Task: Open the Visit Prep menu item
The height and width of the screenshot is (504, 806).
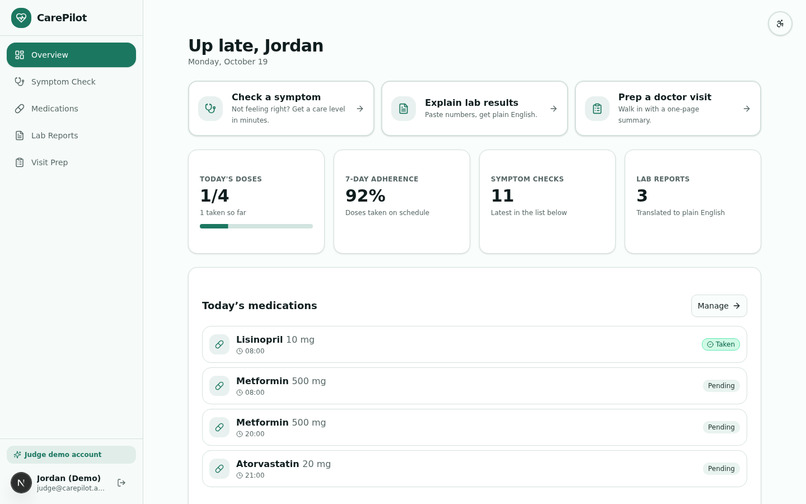Action: point(71,163)
